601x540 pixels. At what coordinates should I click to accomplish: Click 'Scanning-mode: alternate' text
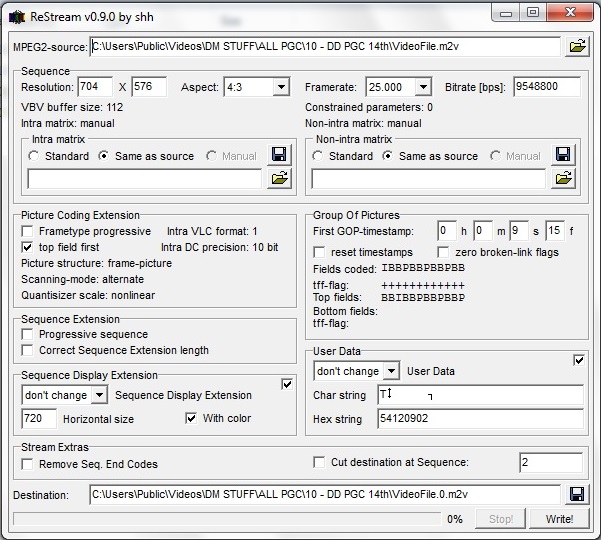(82, 279)
